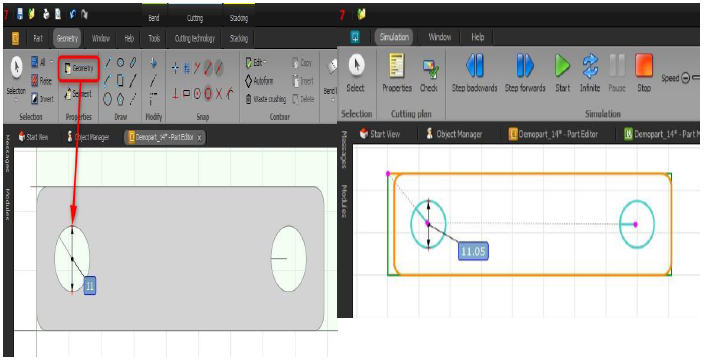Click the Autoform contour tool

(x=259, y=81)
